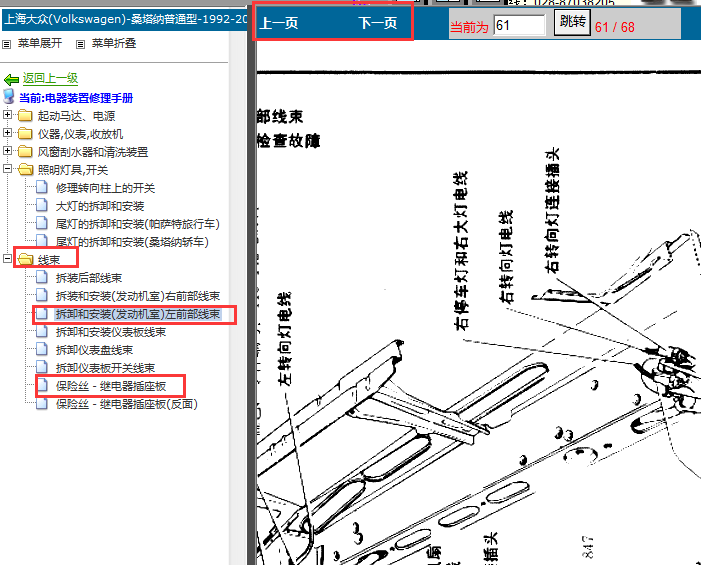
Task: Click folder icon of 起动马达、电源
Action: (x=25, y=116)
